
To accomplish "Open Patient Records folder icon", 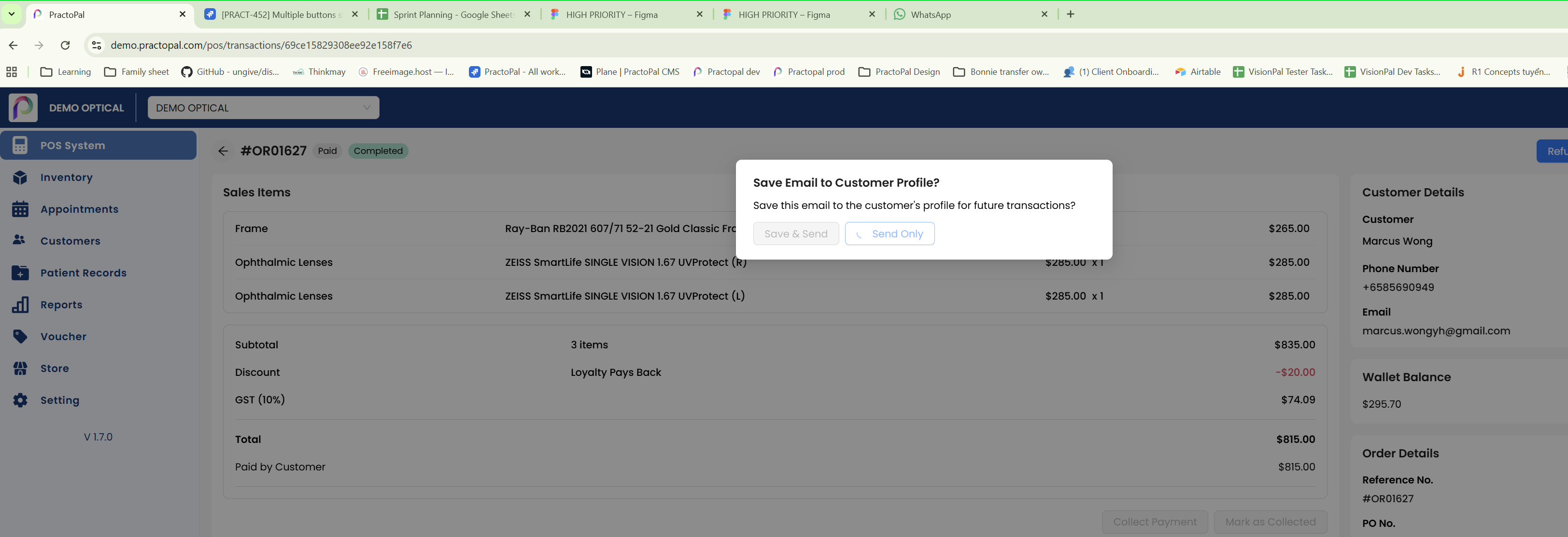I will (20, 273).
